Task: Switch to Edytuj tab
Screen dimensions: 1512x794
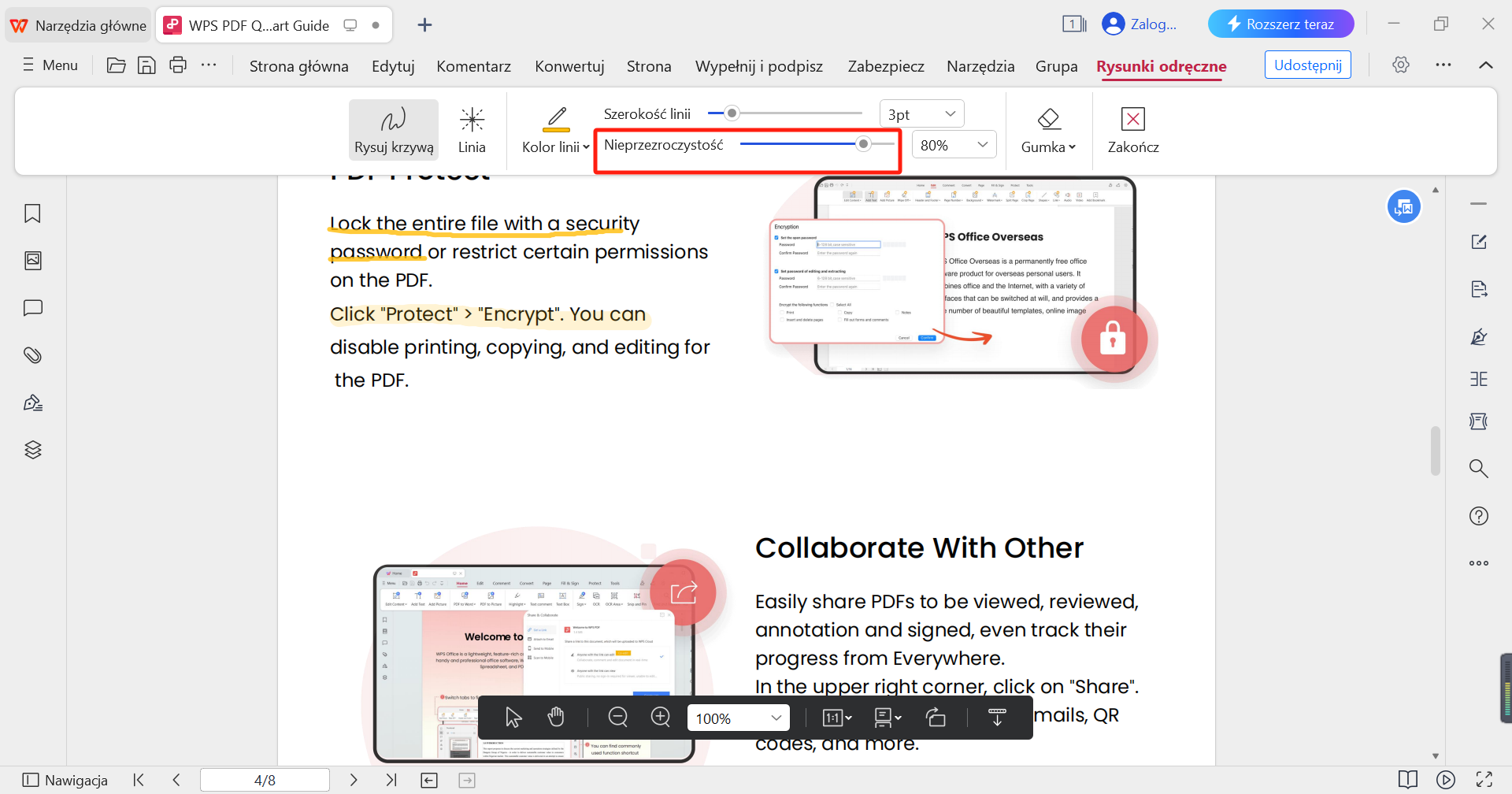Action: (393, 66)
